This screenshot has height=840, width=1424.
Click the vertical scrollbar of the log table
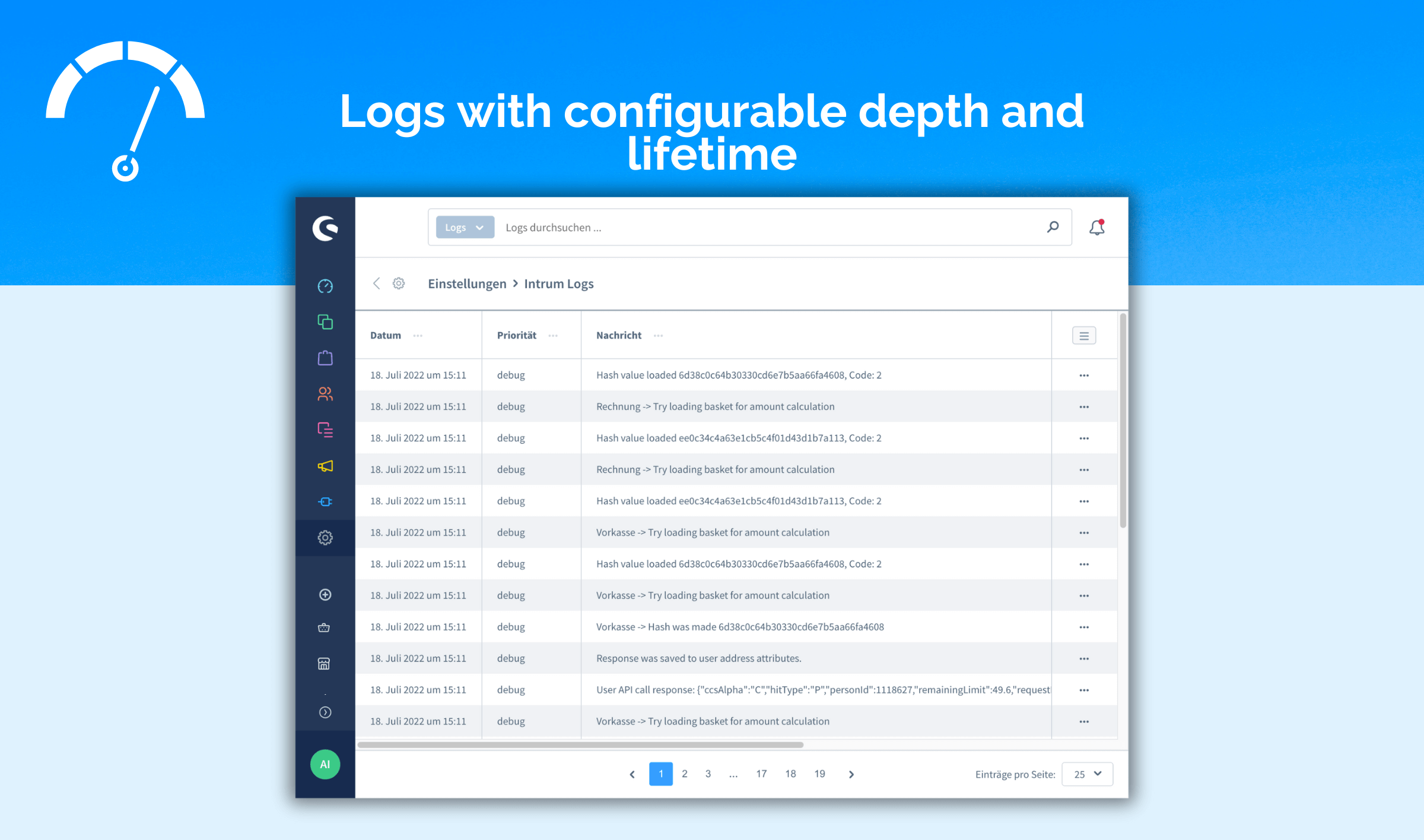[x=1123, y=421]
